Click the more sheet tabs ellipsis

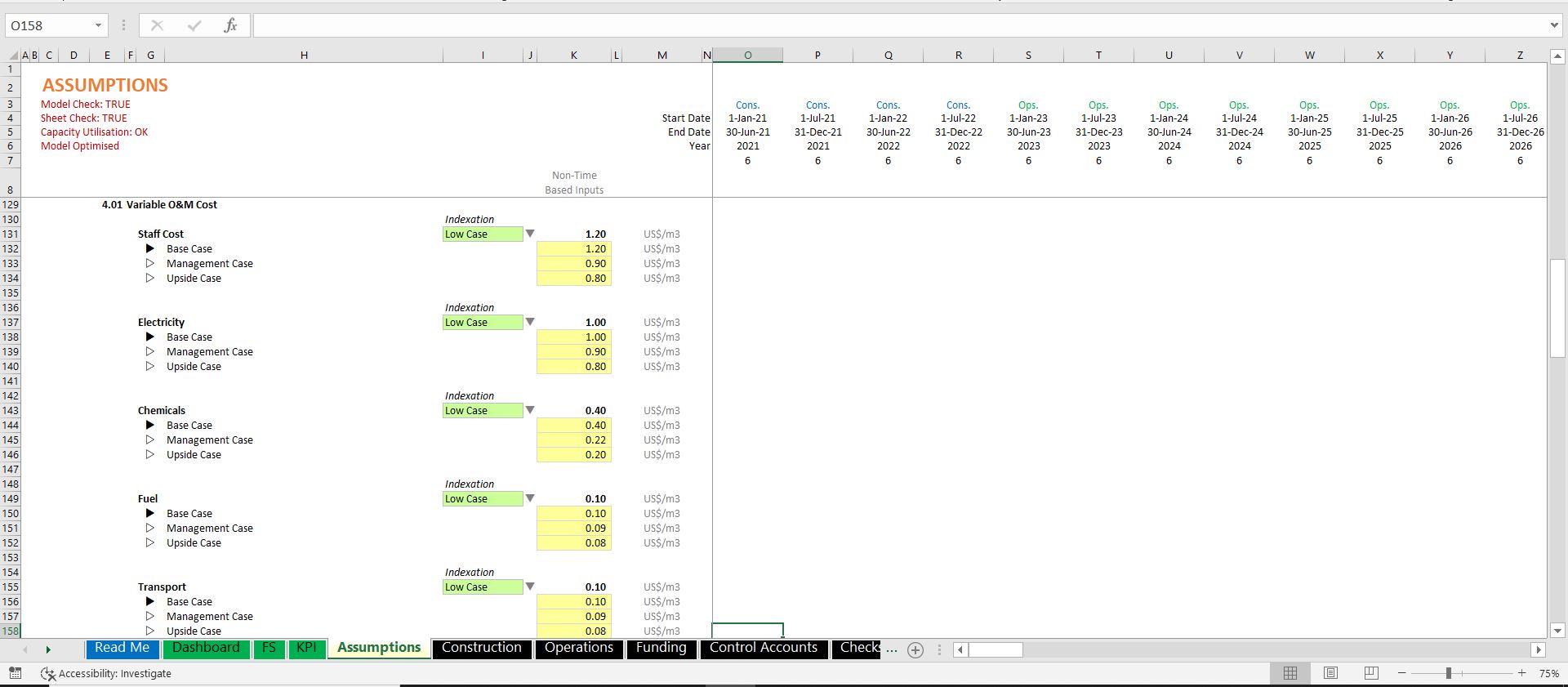tap(892, 649)
